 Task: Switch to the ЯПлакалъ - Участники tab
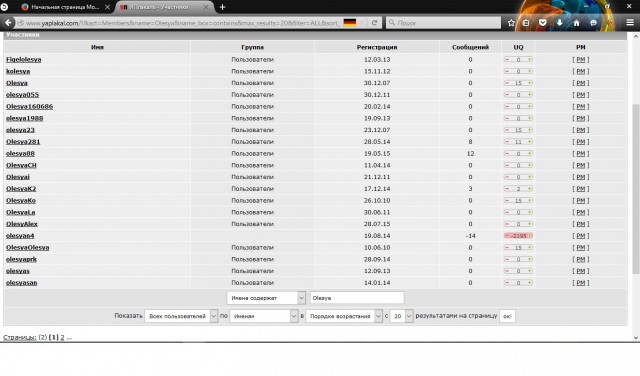tap(164, 7)
